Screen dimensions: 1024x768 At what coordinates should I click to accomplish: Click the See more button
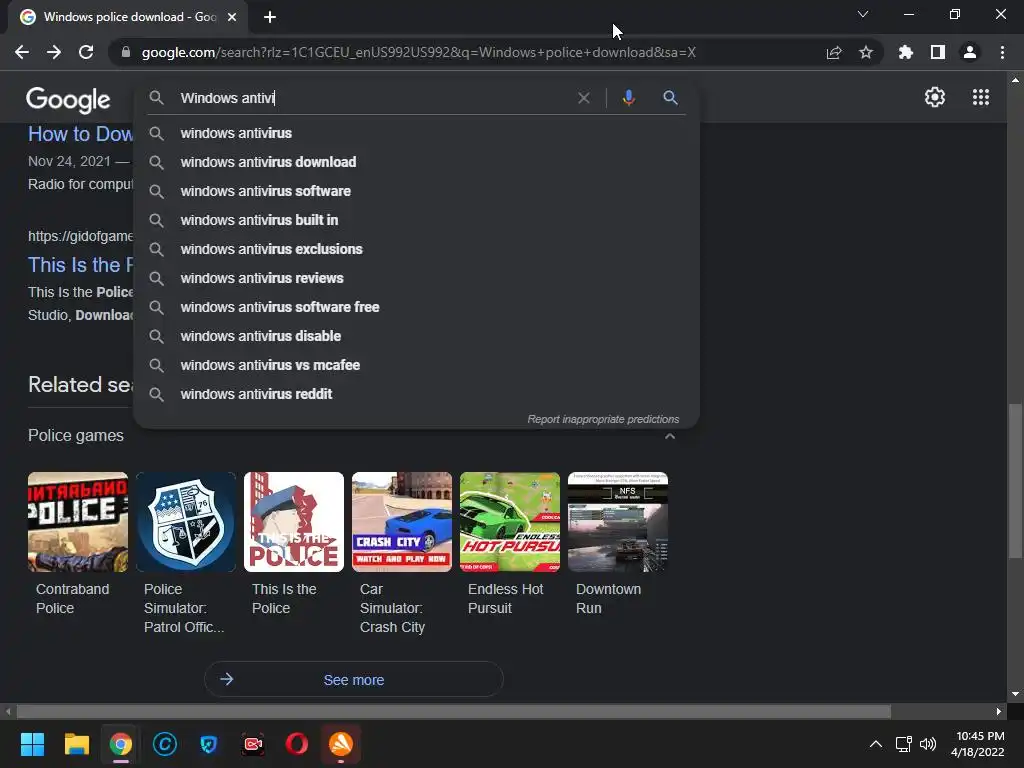point(354,679)
